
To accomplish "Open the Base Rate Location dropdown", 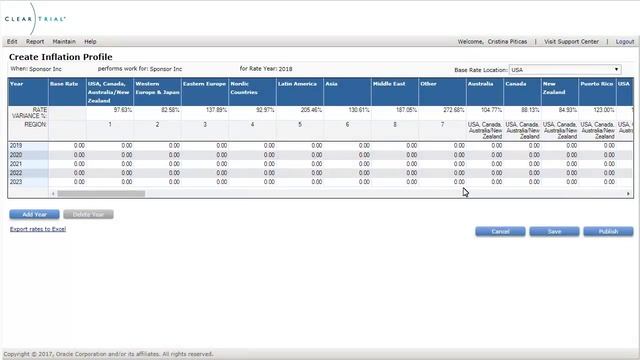I will click(565, 70).
